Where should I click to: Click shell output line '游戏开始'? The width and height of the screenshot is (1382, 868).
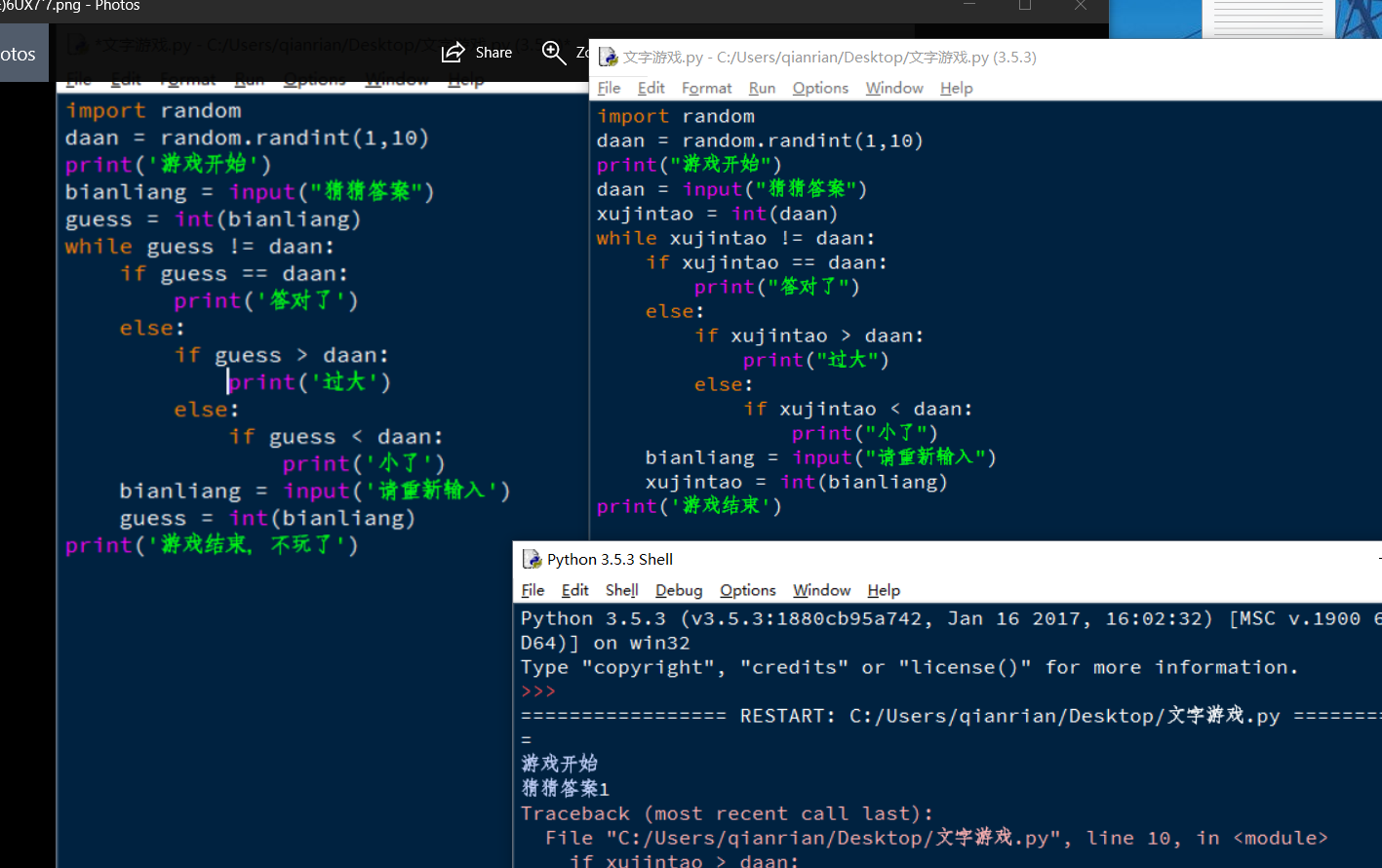pos(560,764)
